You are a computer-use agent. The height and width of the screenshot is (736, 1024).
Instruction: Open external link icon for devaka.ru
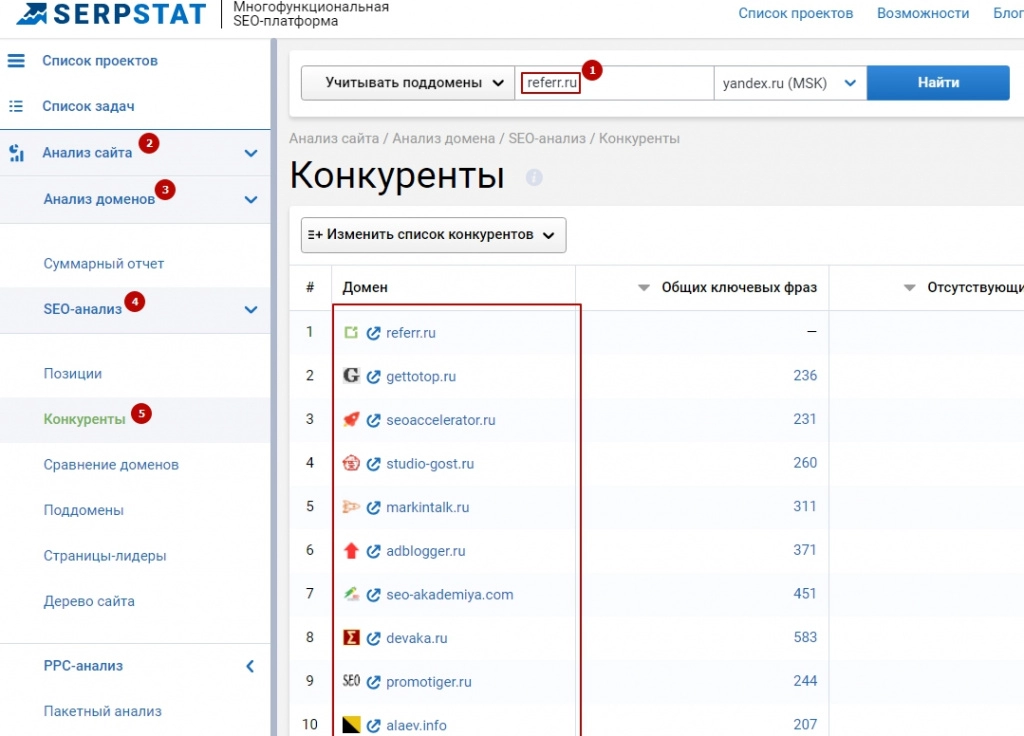[x=374, y=639]
